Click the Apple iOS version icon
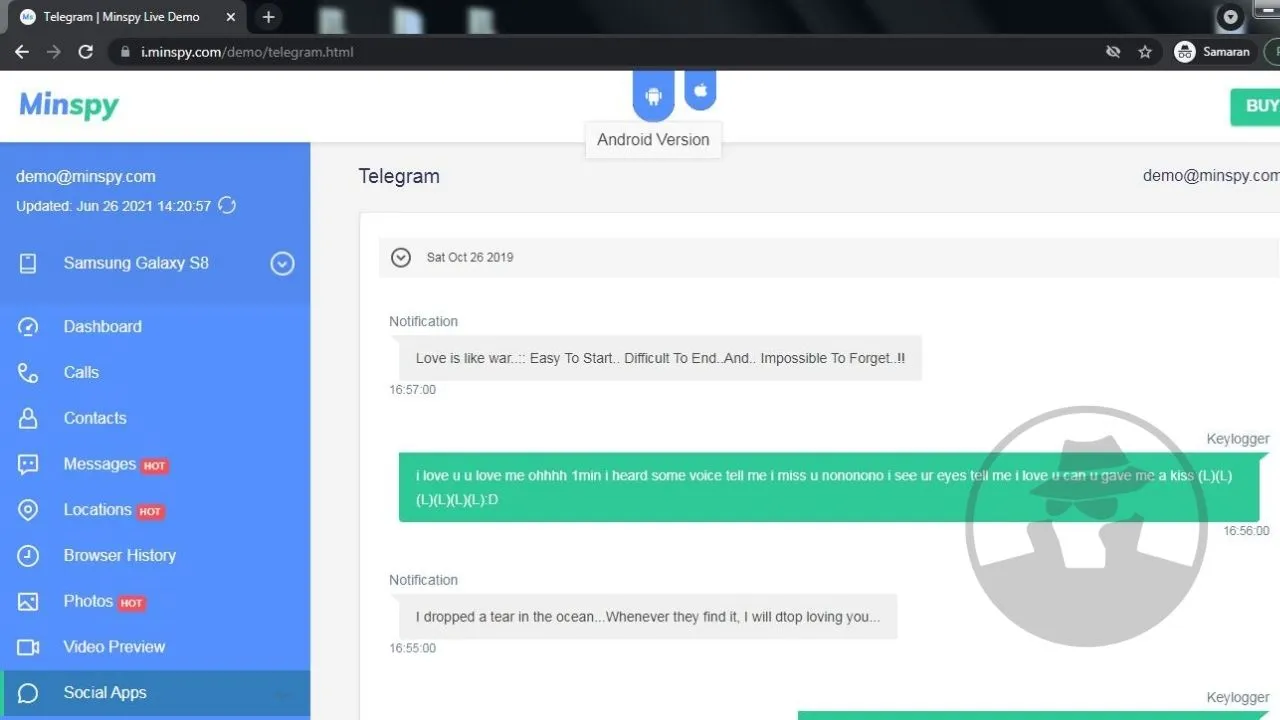Image resolution: width=1280 pixels, height=720 pixels. [700, 90]
